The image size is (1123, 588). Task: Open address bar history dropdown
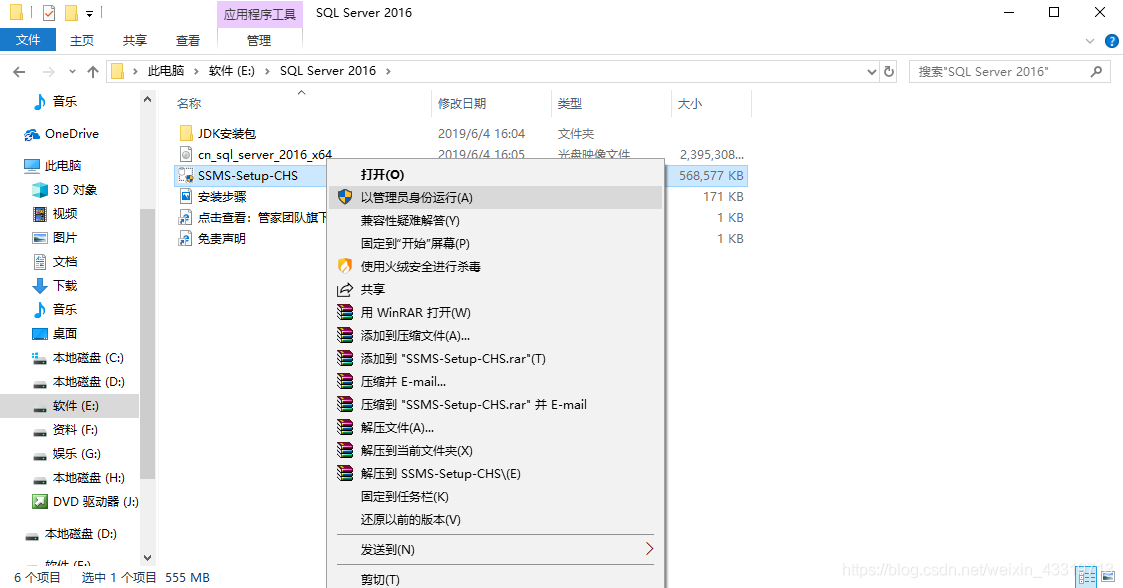(x=872, y=72)
